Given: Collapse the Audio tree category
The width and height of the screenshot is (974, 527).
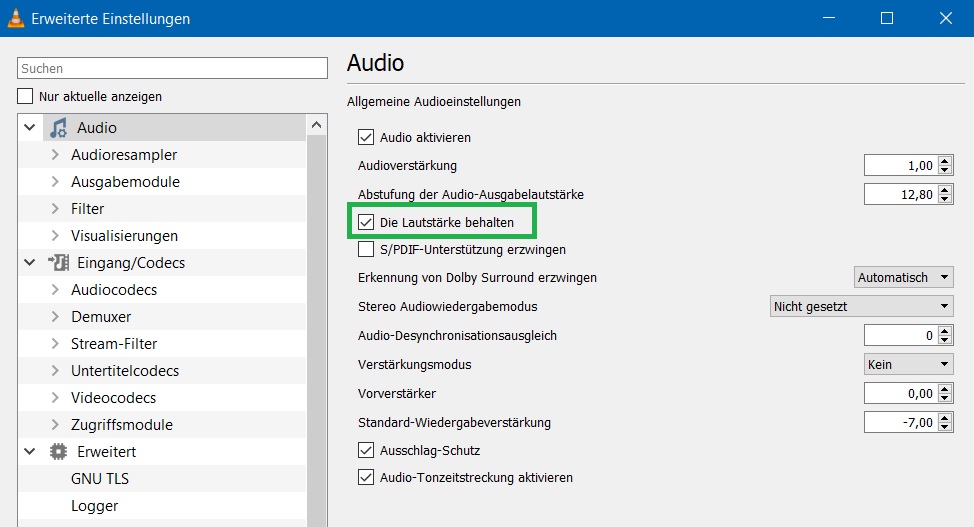Looking at the screenshot, I should tap(29, 127).
